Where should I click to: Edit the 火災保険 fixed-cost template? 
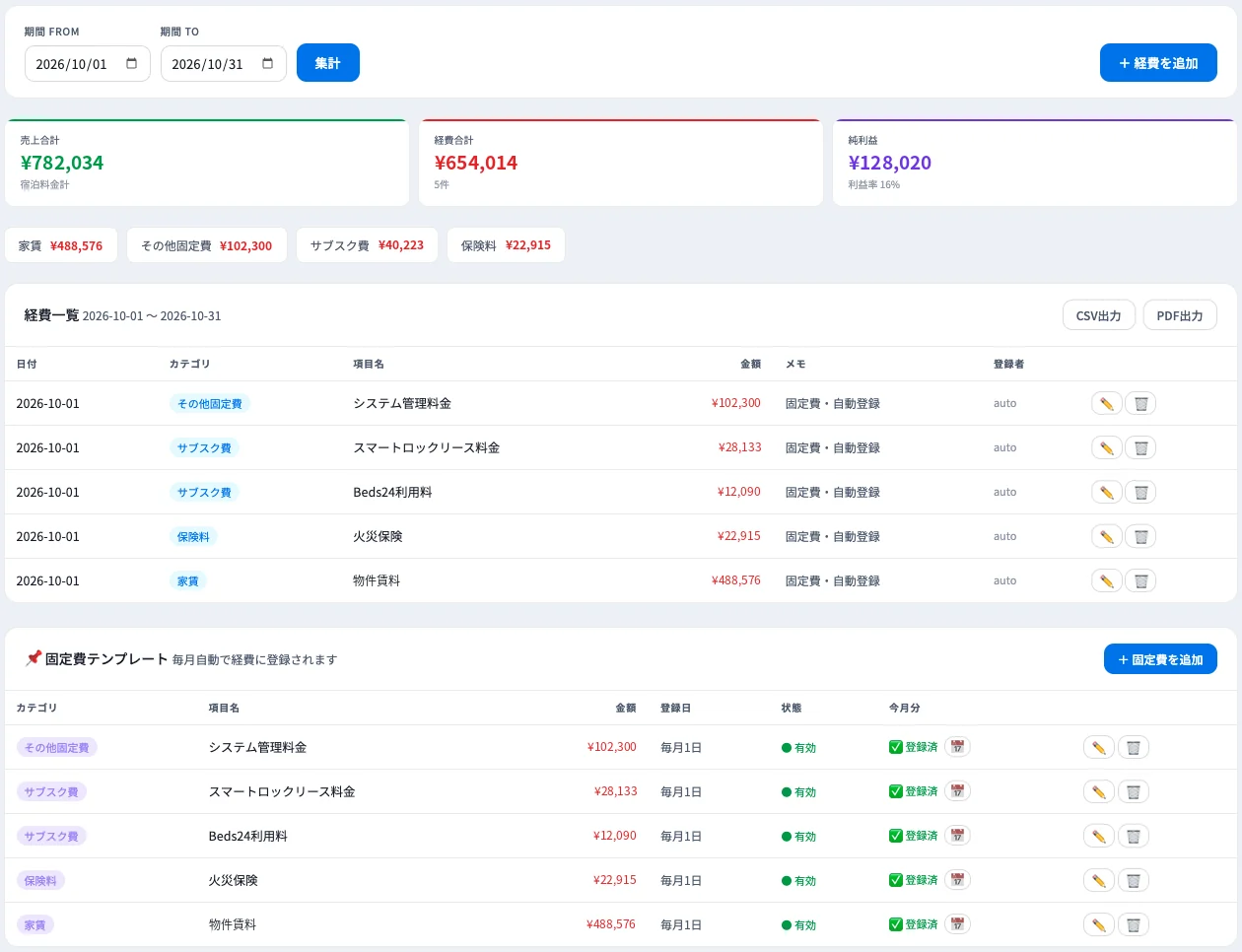point(1099,880)
